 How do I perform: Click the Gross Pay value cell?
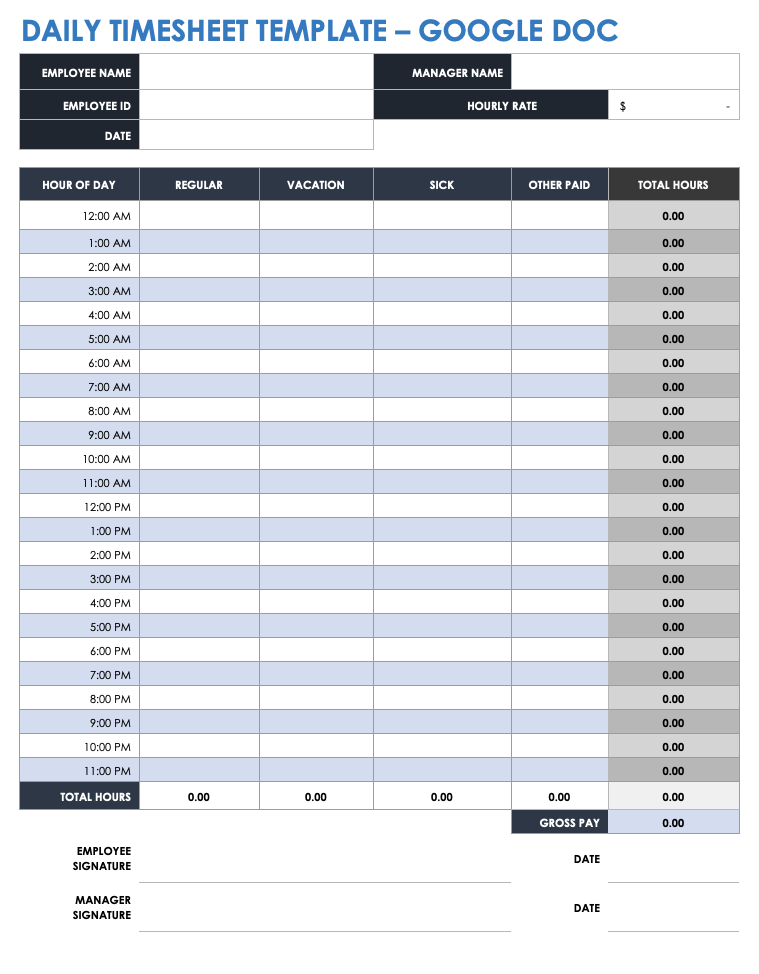tap(673, 823)
